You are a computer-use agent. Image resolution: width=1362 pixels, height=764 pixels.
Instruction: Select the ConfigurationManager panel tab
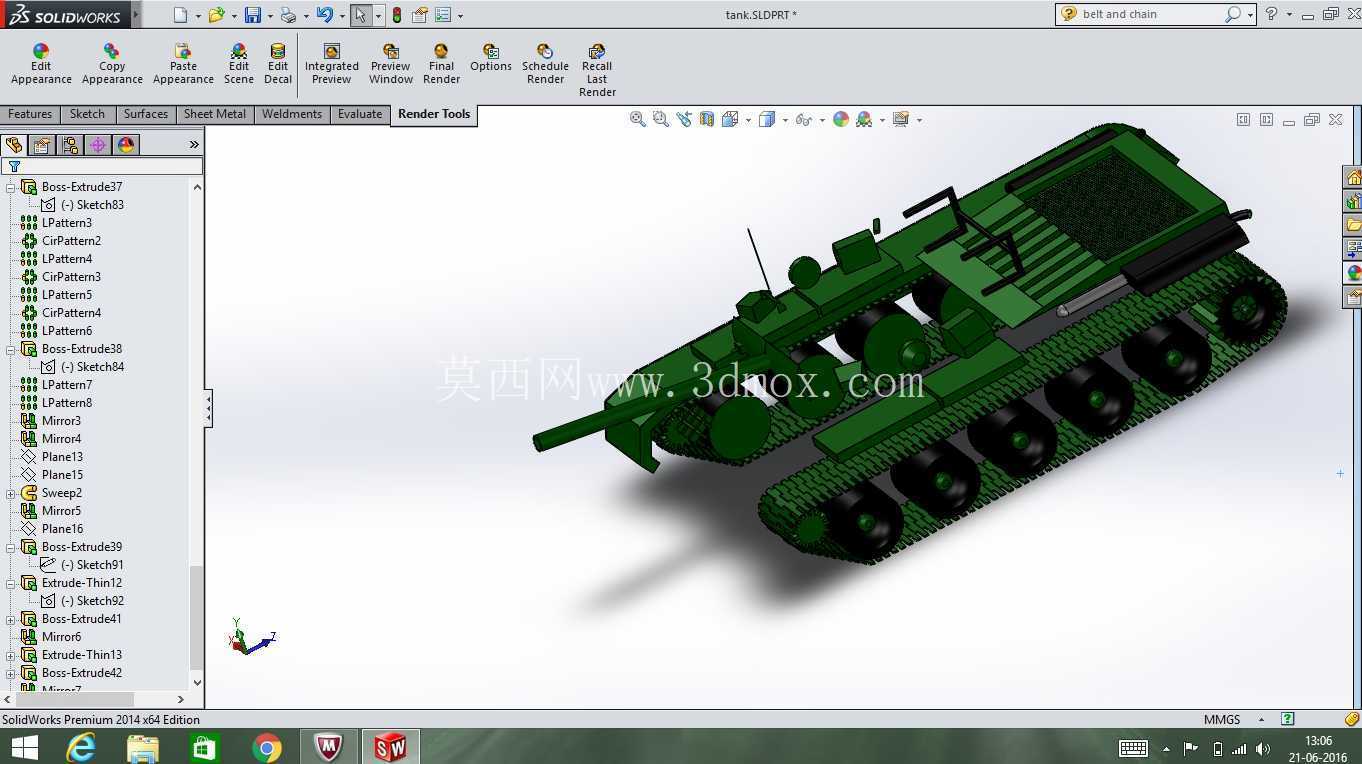tap(70, 145)
